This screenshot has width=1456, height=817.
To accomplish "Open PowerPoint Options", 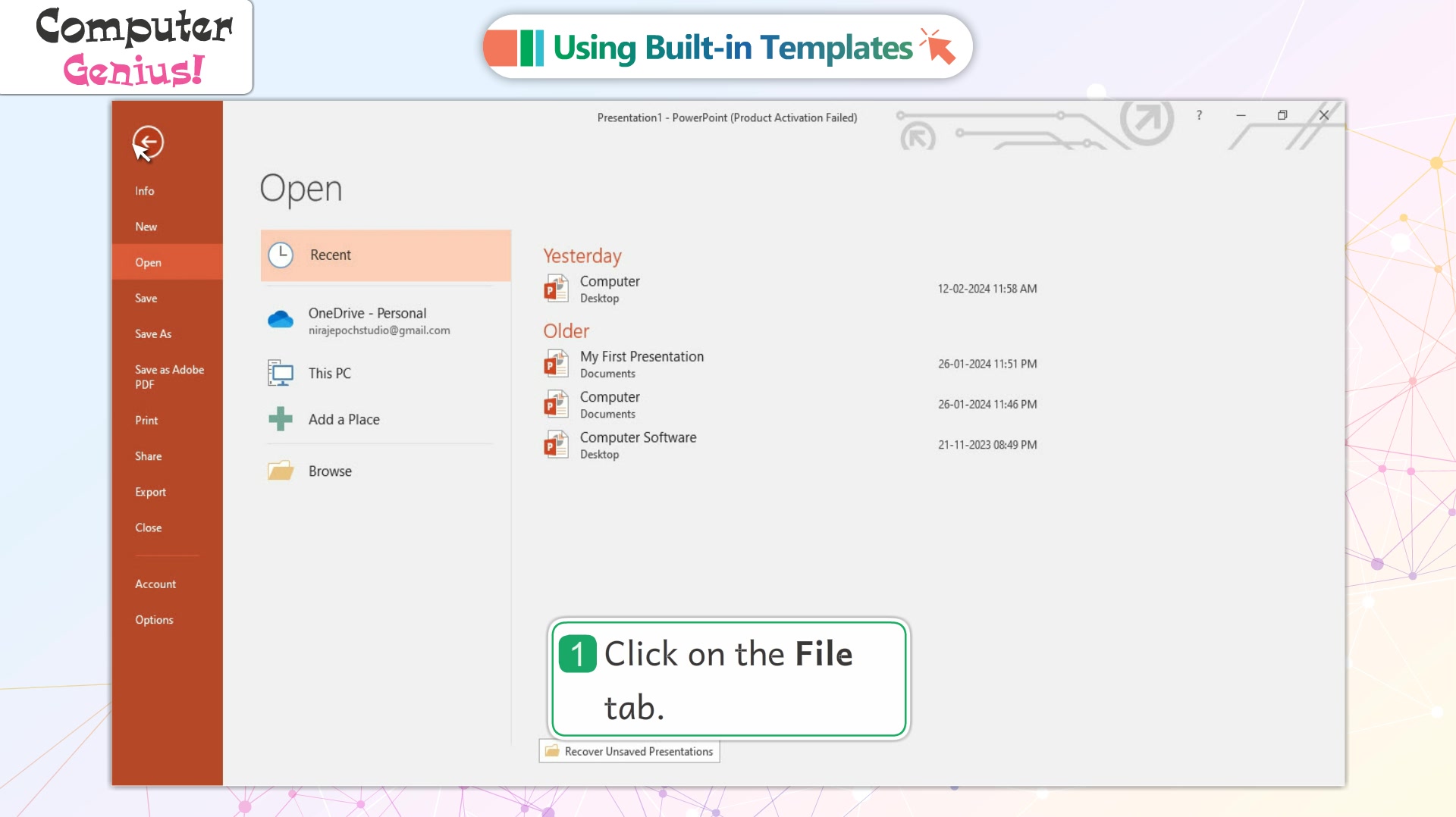I will 154,619.
